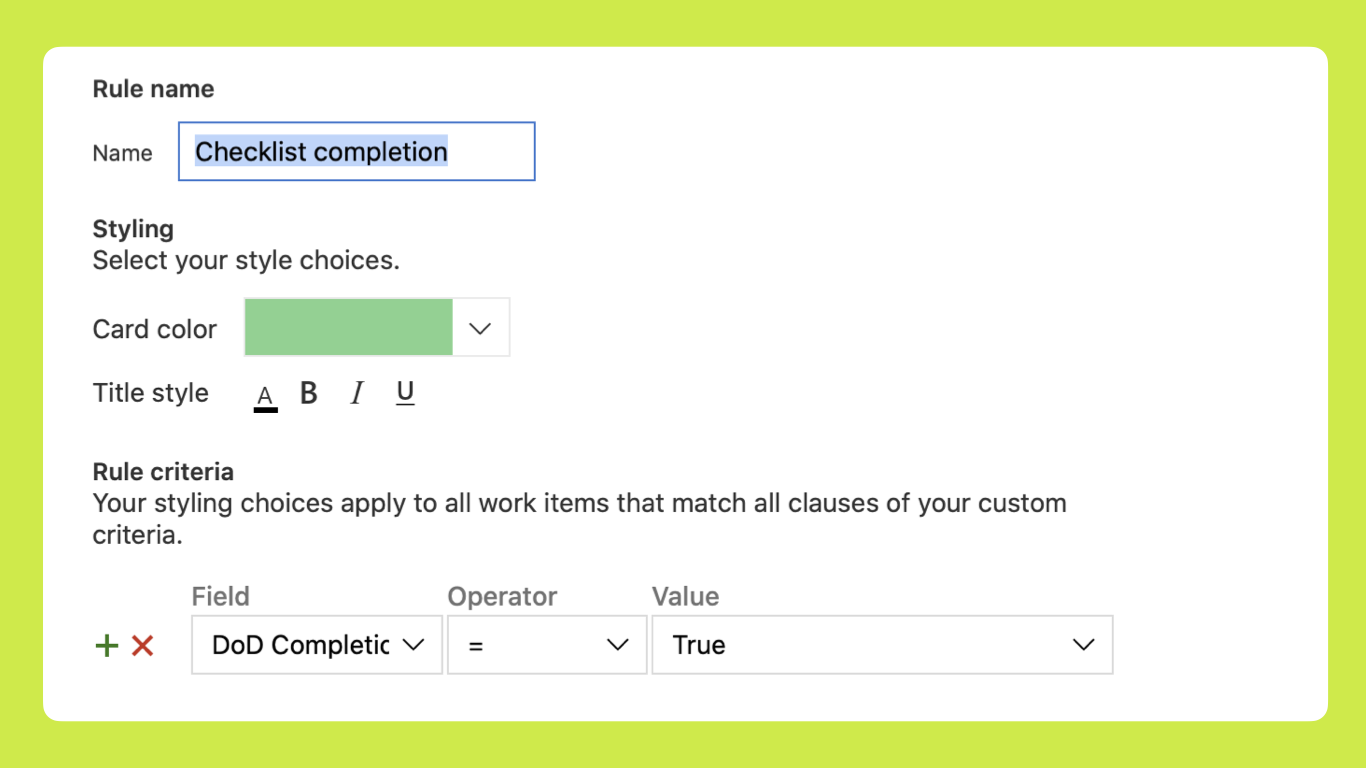This screenshot has height=768, width=1366.
Task: Expand the Card color dropdown arrow
Action: pos(481,327)
